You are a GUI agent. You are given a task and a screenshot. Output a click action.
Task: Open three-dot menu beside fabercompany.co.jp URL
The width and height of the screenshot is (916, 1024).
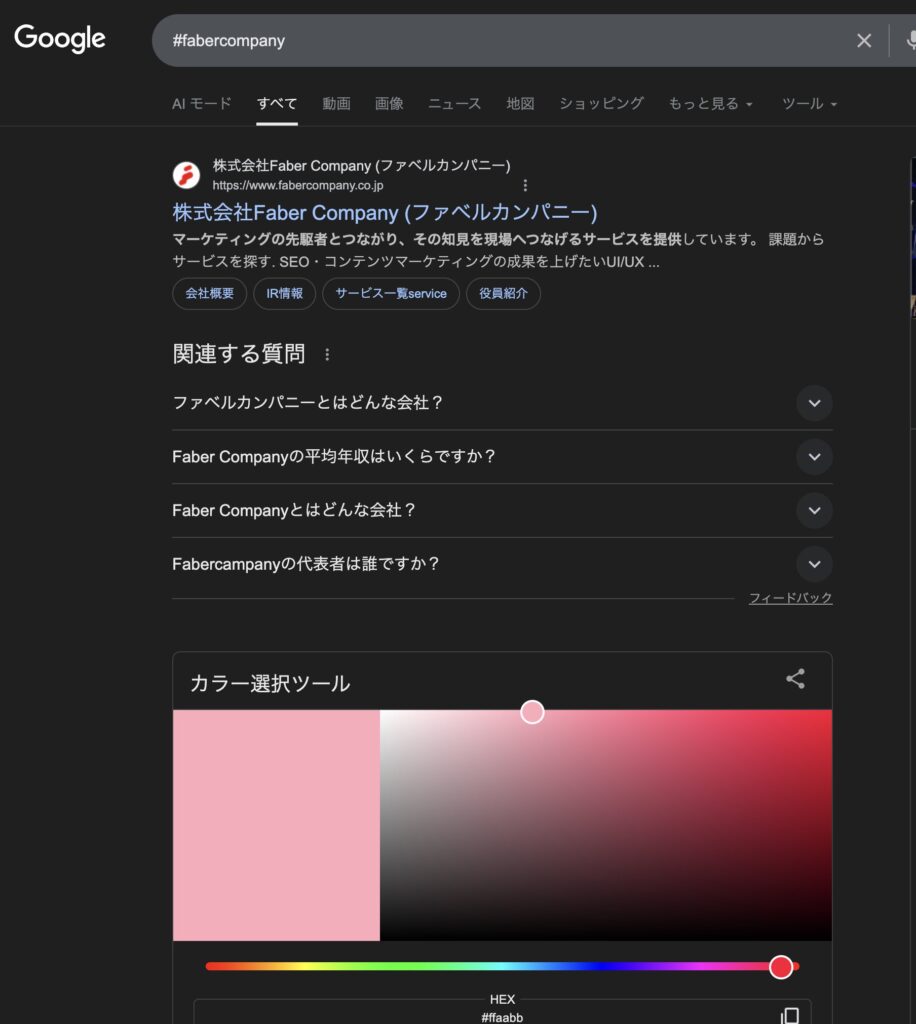(526, 185)
